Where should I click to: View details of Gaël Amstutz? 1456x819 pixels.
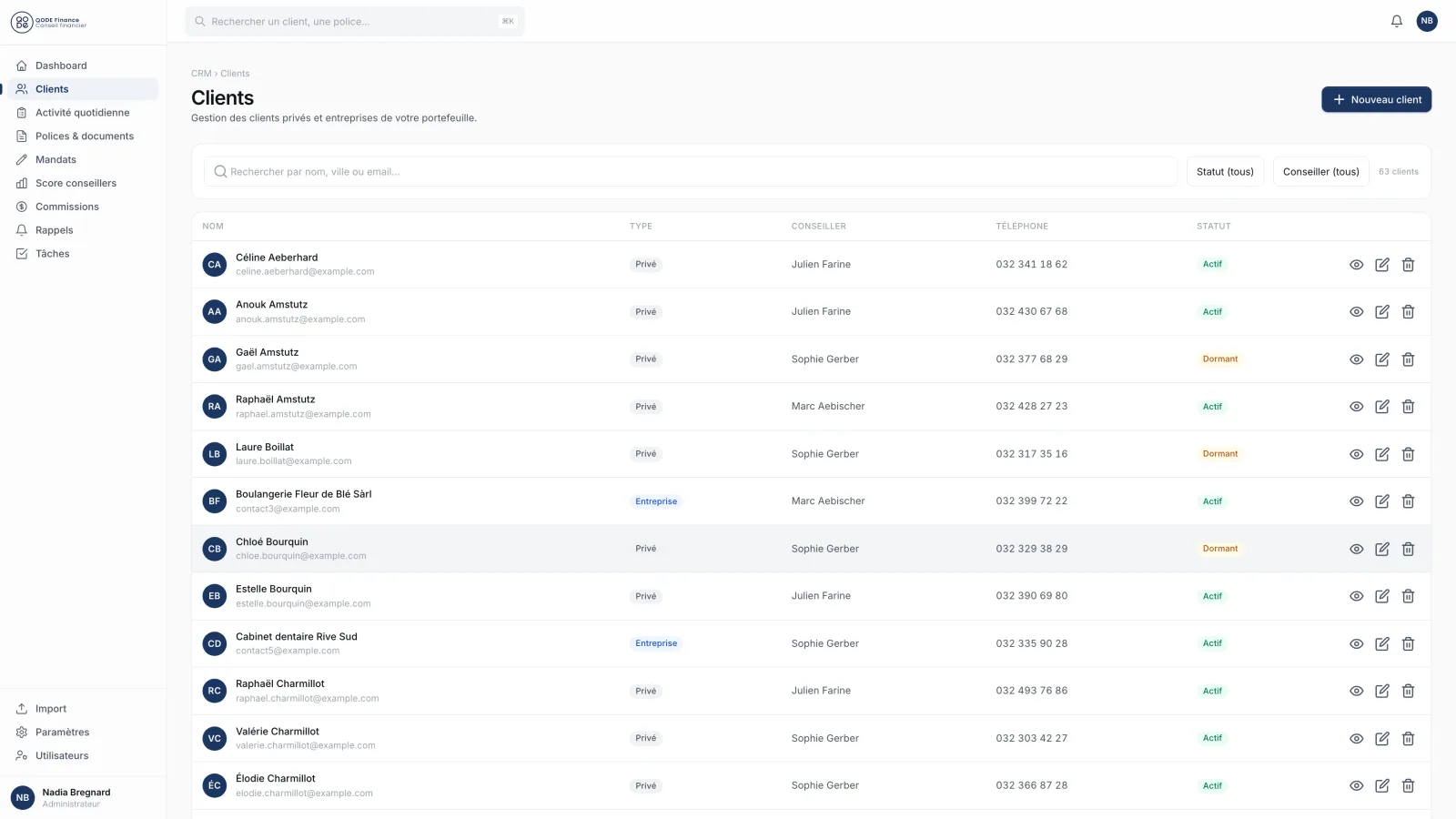pyautogui.click(x=1356, y=359)
